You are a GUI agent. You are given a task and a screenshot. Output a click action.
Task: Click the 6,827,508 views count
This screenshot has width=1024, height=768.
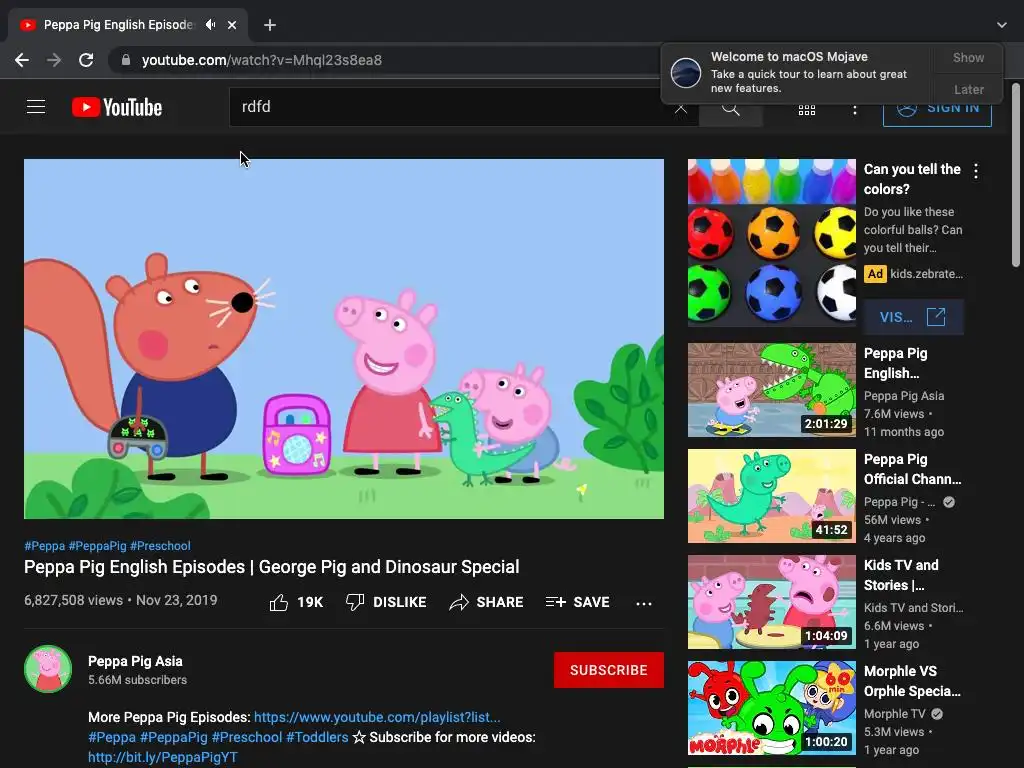tap(73, 600)
